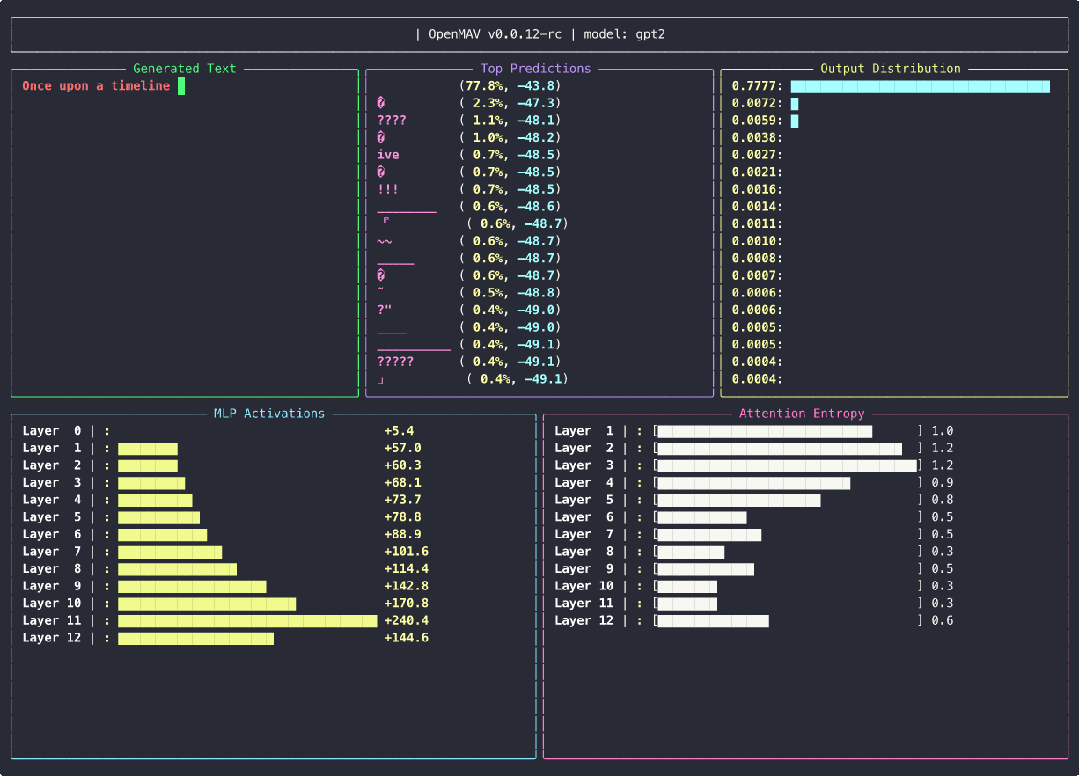Select the Generated Text panel title
Screen dimensions: 1079x776
pyautogui.click(x=184, y=68)
